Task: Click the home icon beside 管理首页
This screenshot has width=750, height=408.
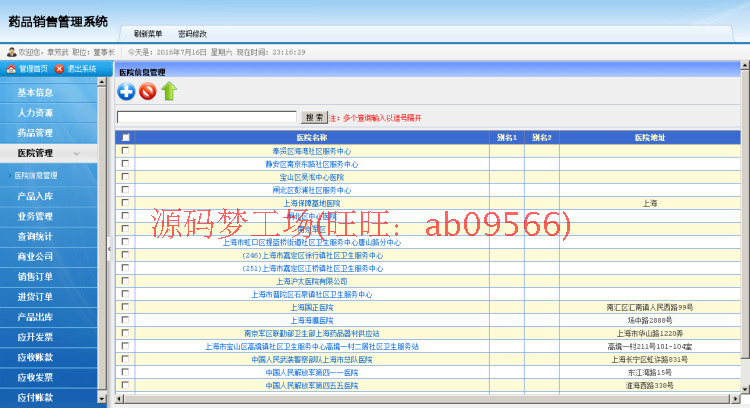Action: (x=11, y=69)
